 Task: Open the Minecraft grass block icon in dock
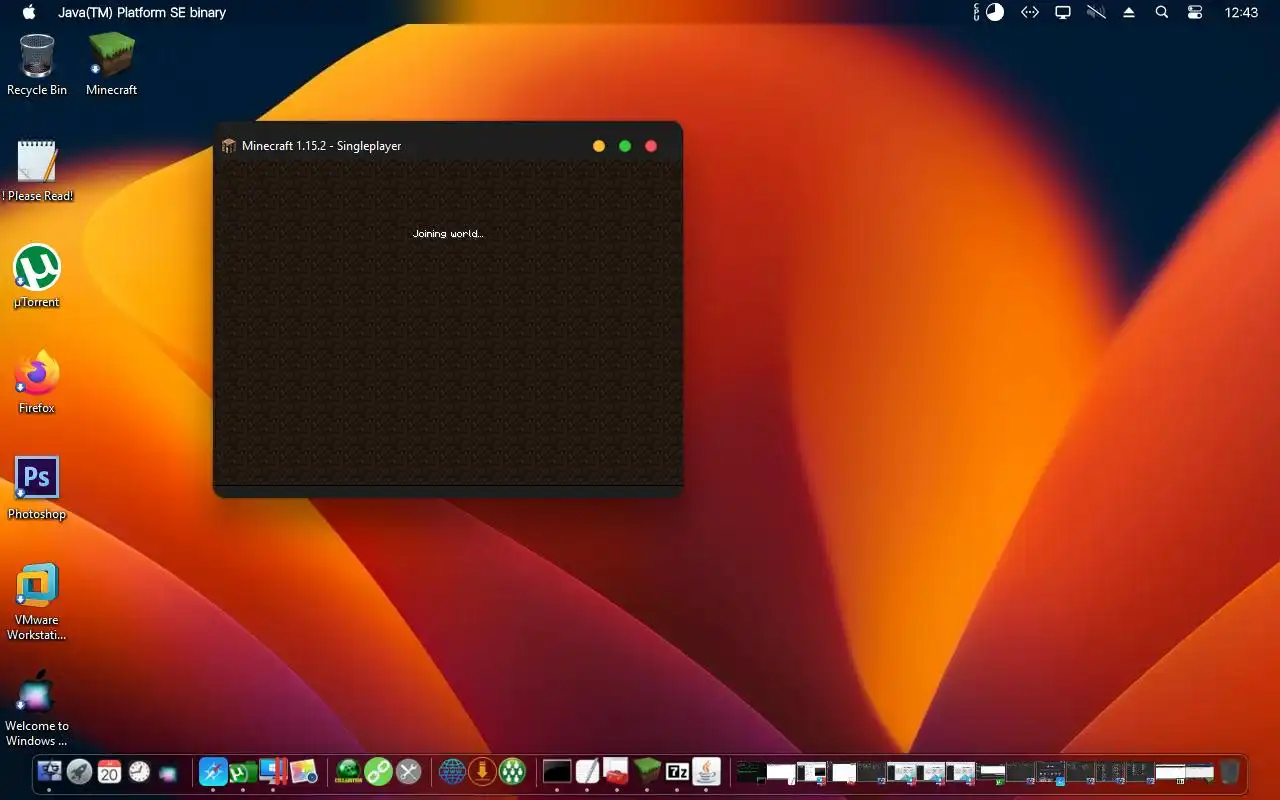click(647, 771)
